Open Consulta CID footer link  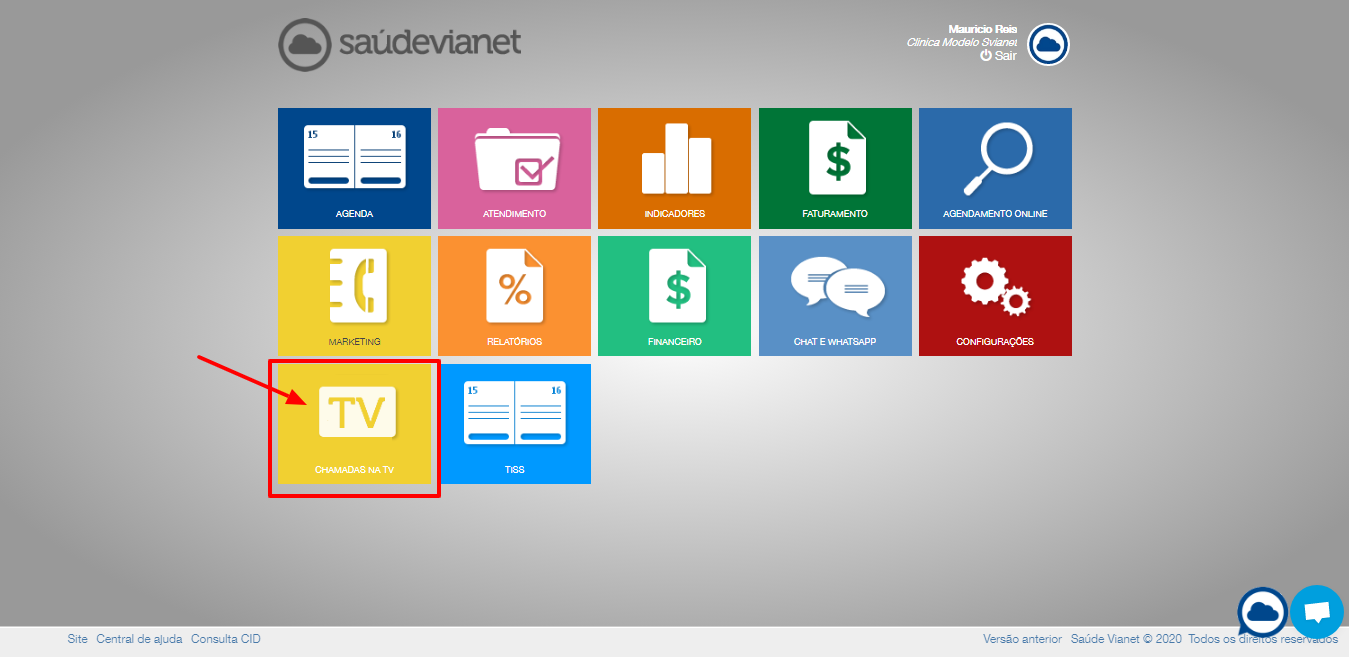[x=226, y=639]
